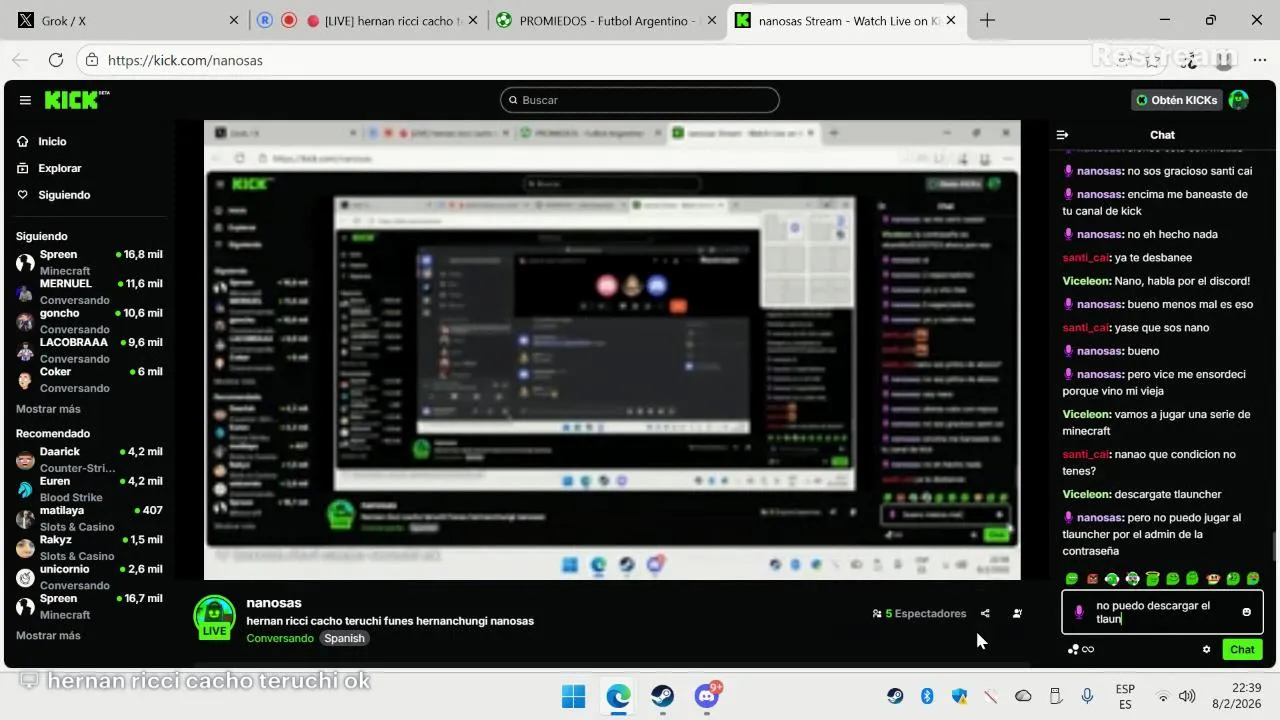Click the live stream video player

[x=612, y=350]
